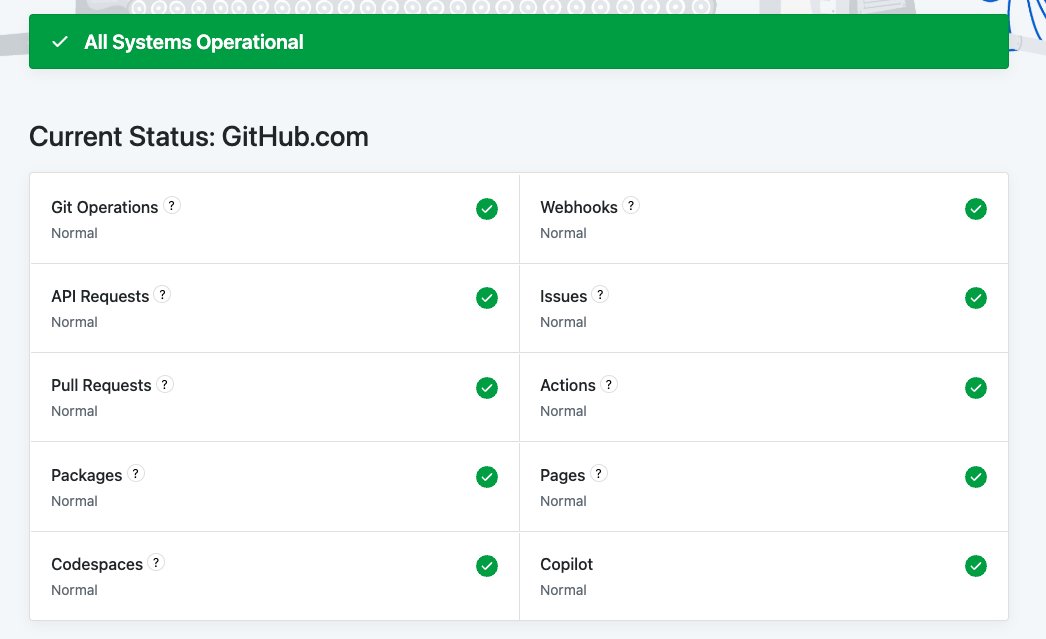Click the green check for Git Operations
Image resolution: width=1046 pixels, height=639 pixels.
click(487, 209)
